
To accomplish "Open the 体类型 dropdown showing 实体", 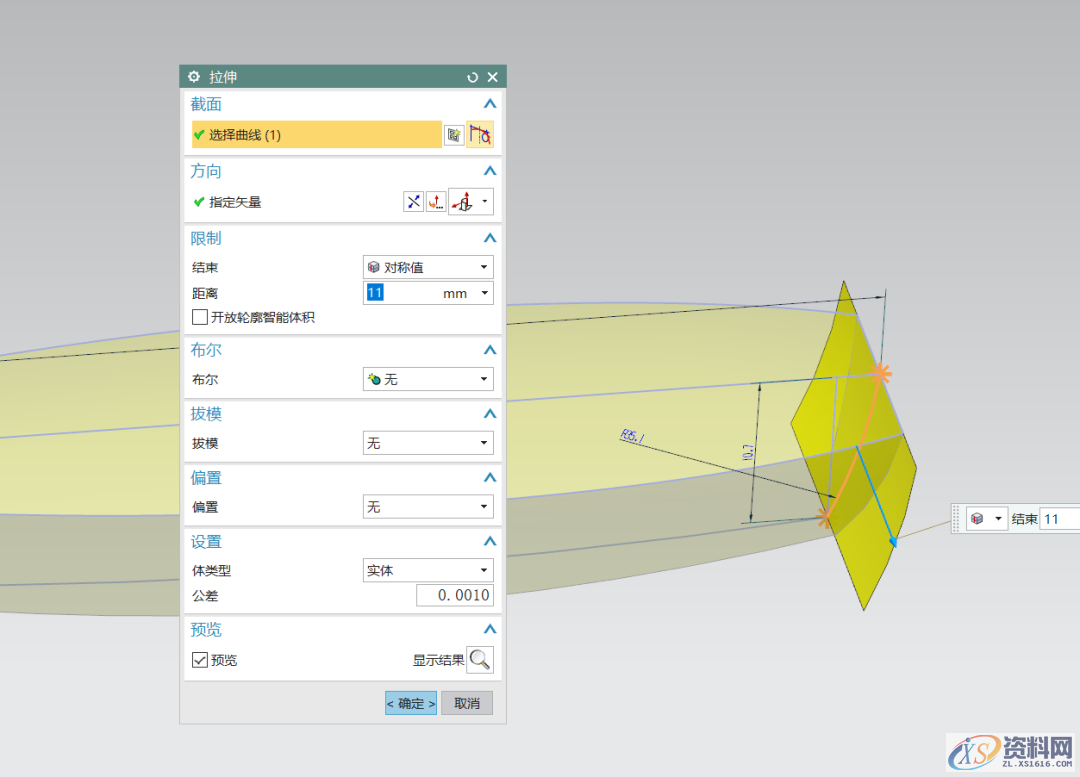I will [x=427, y=570].
